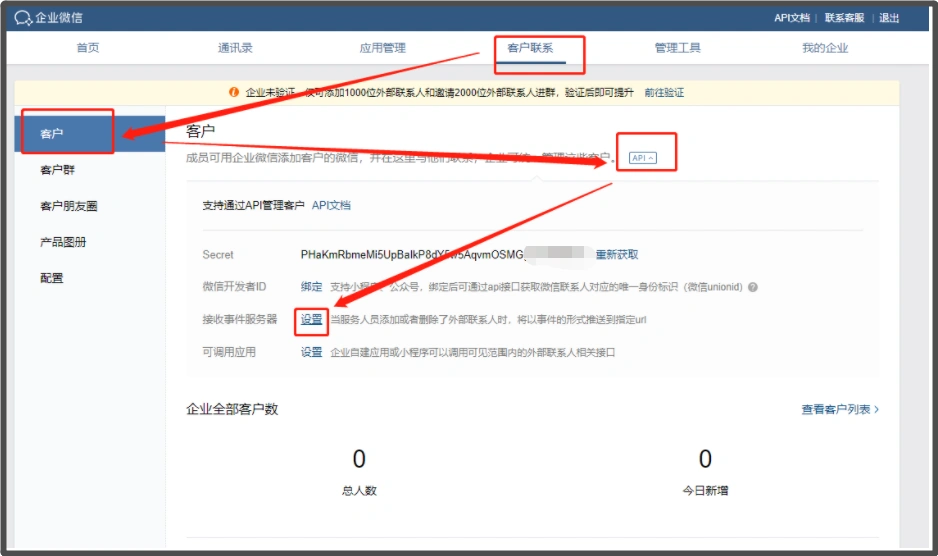This screenshot has height=556, width=938.
Task: Click the Secret label
Action: [218, 254]
